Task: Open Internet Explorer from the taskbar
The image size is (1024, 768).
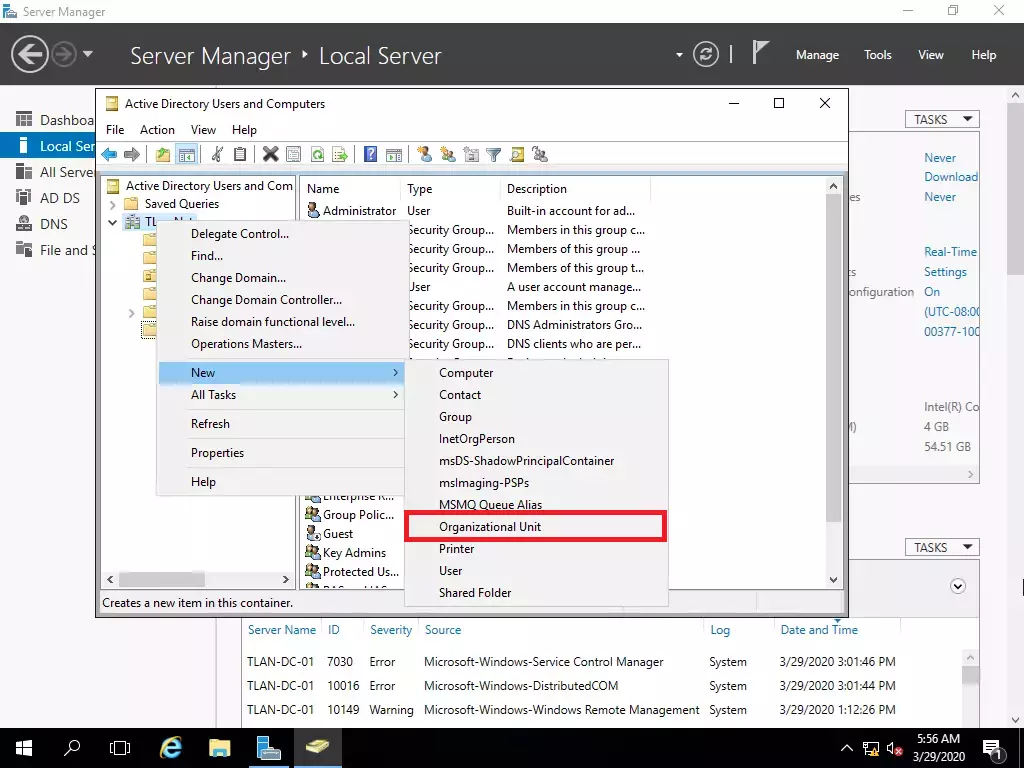Action: 171,748
